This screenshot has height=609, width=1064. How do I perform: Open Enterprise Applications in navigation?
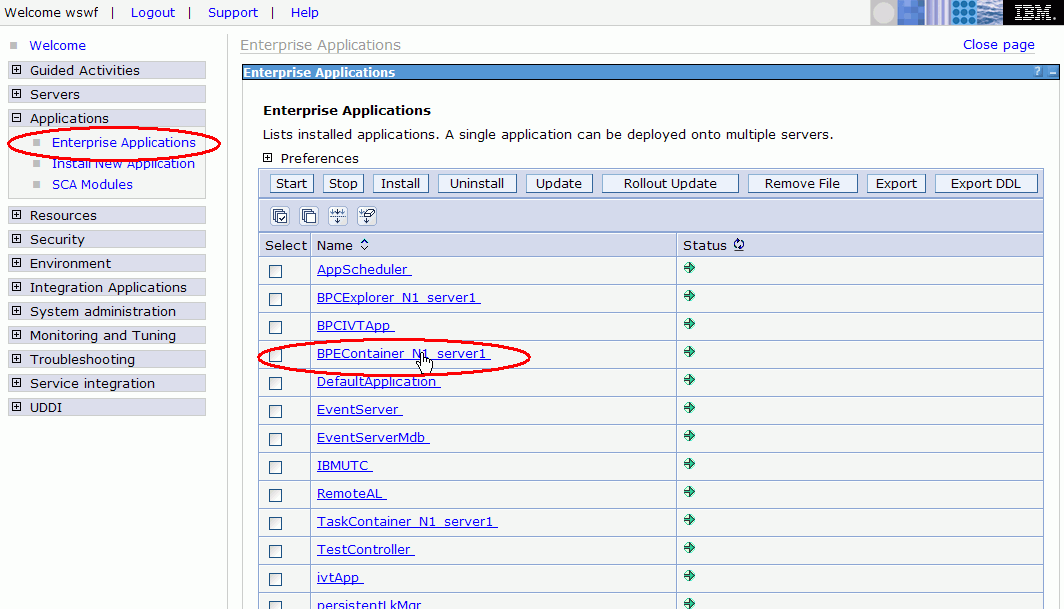pos(124,143)
